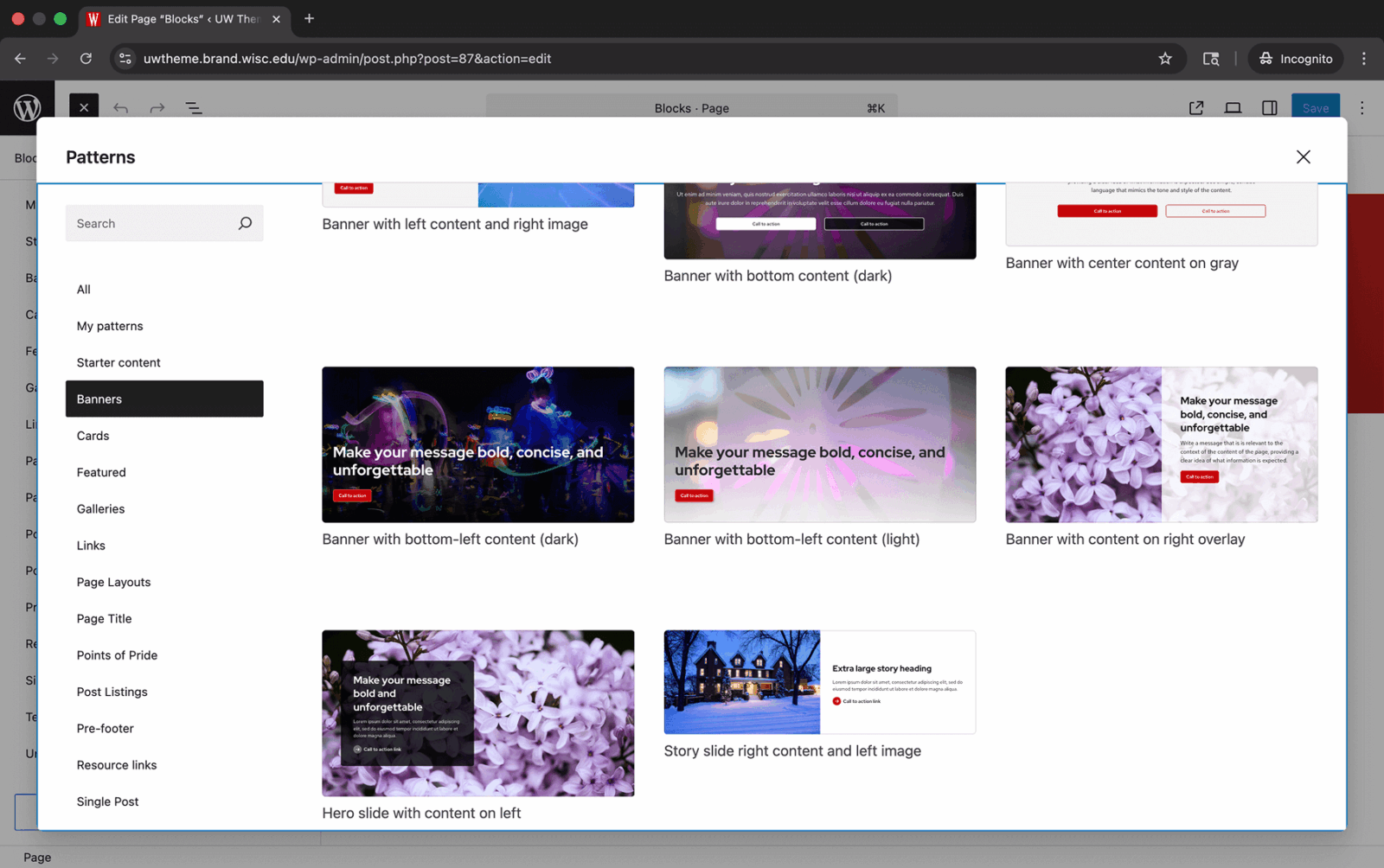The height and width of the screenshot is (868, 1384).
Task: Click the WordPress logo icon
Action: click(x=28, y=108)
